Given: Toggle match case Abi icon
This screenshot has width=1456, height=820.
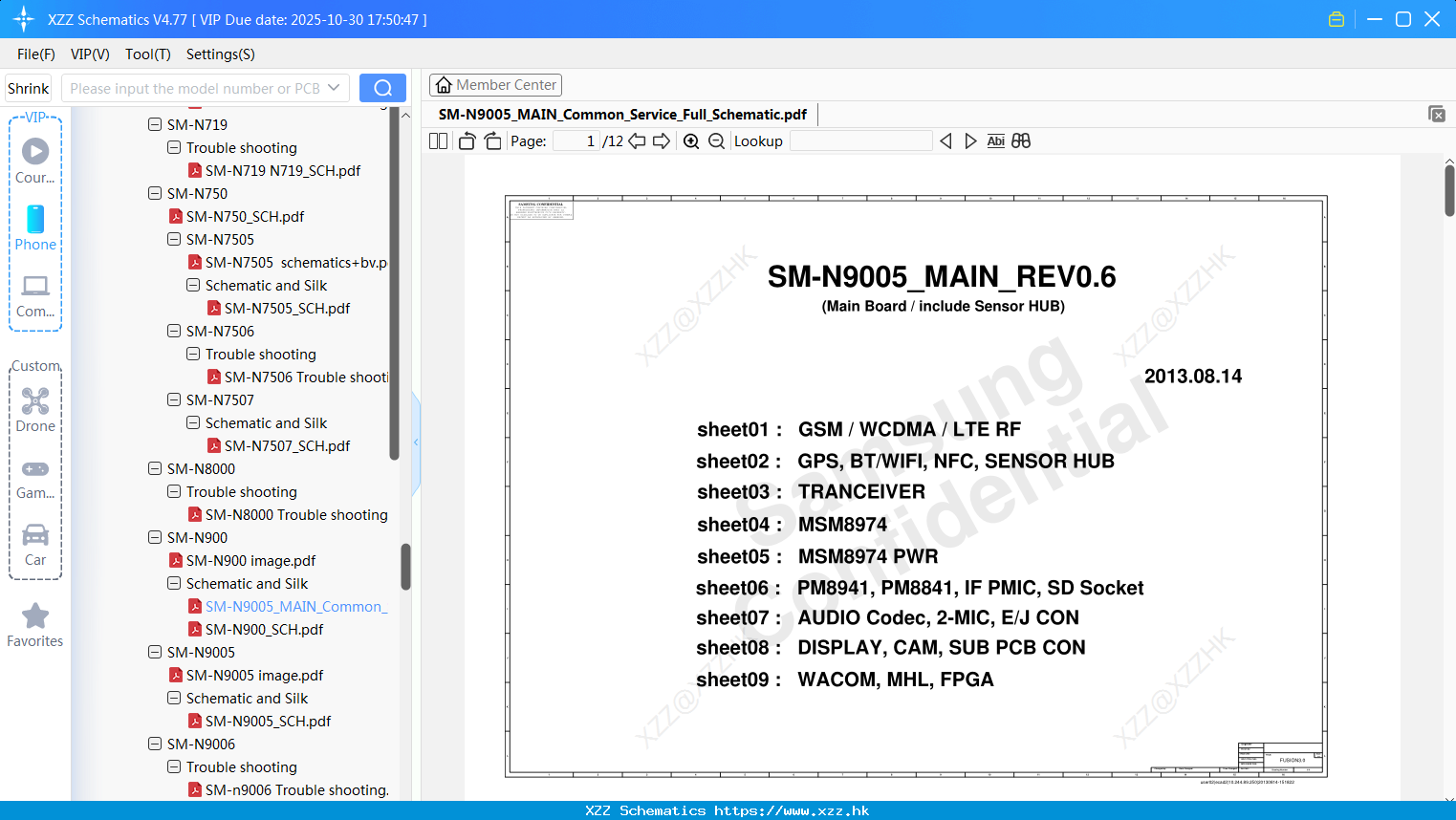Looking at the screenshot, I should click(x=995, y=140).
